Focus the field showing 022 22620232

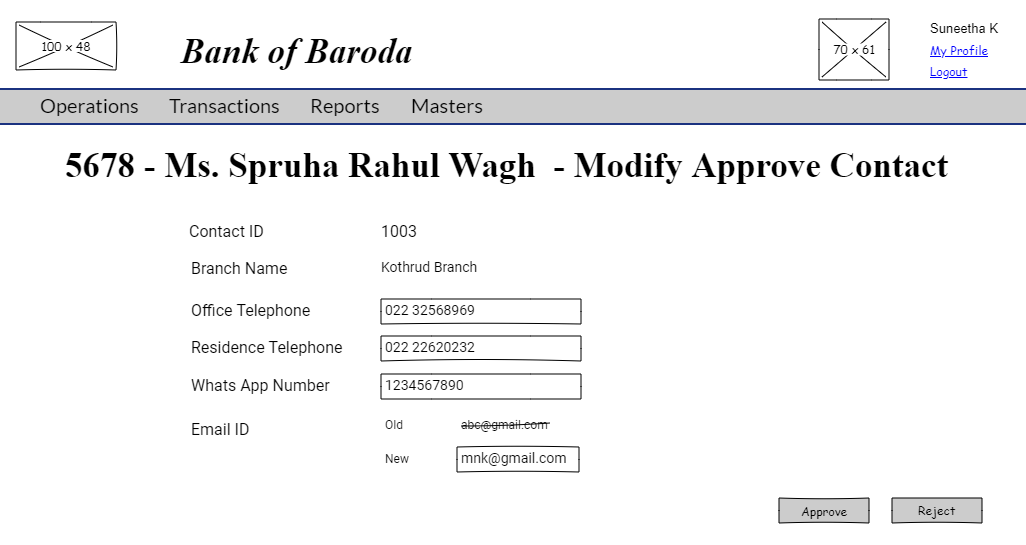coord(480,348)
